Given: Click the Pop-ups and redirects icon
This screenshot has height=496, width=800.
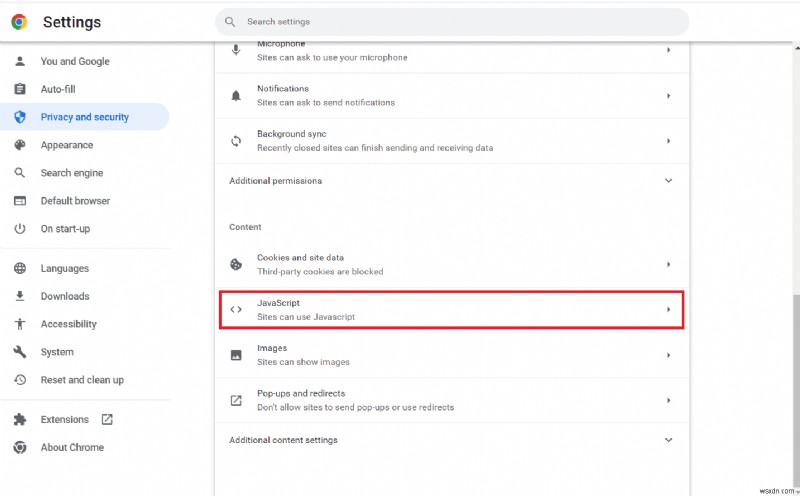Looking at the screenshot, I should [236, 400].
